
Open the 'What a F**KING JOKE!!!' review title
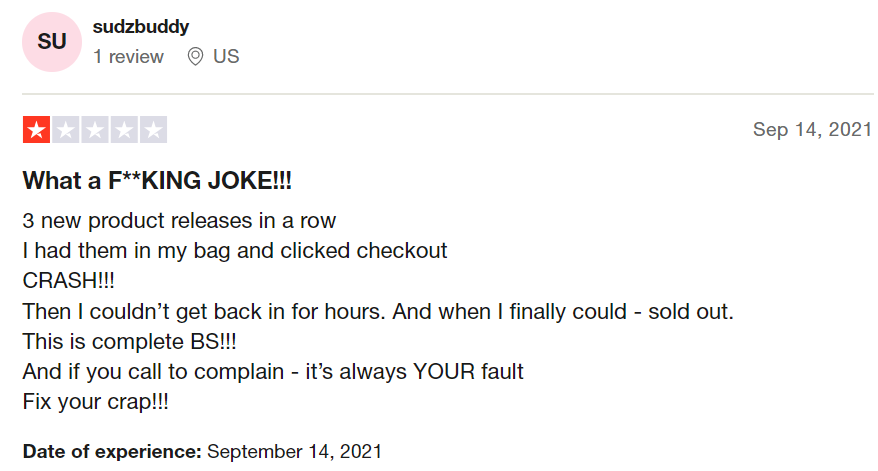(x=157, y=181)
